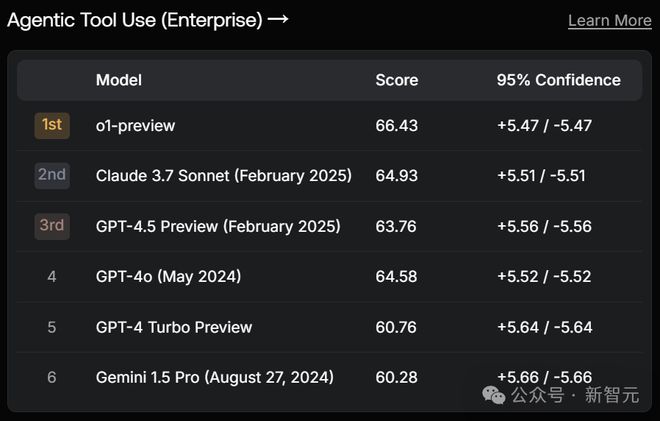Sort by the Score column header
This screenshot has width=660, height=421.
396,80
